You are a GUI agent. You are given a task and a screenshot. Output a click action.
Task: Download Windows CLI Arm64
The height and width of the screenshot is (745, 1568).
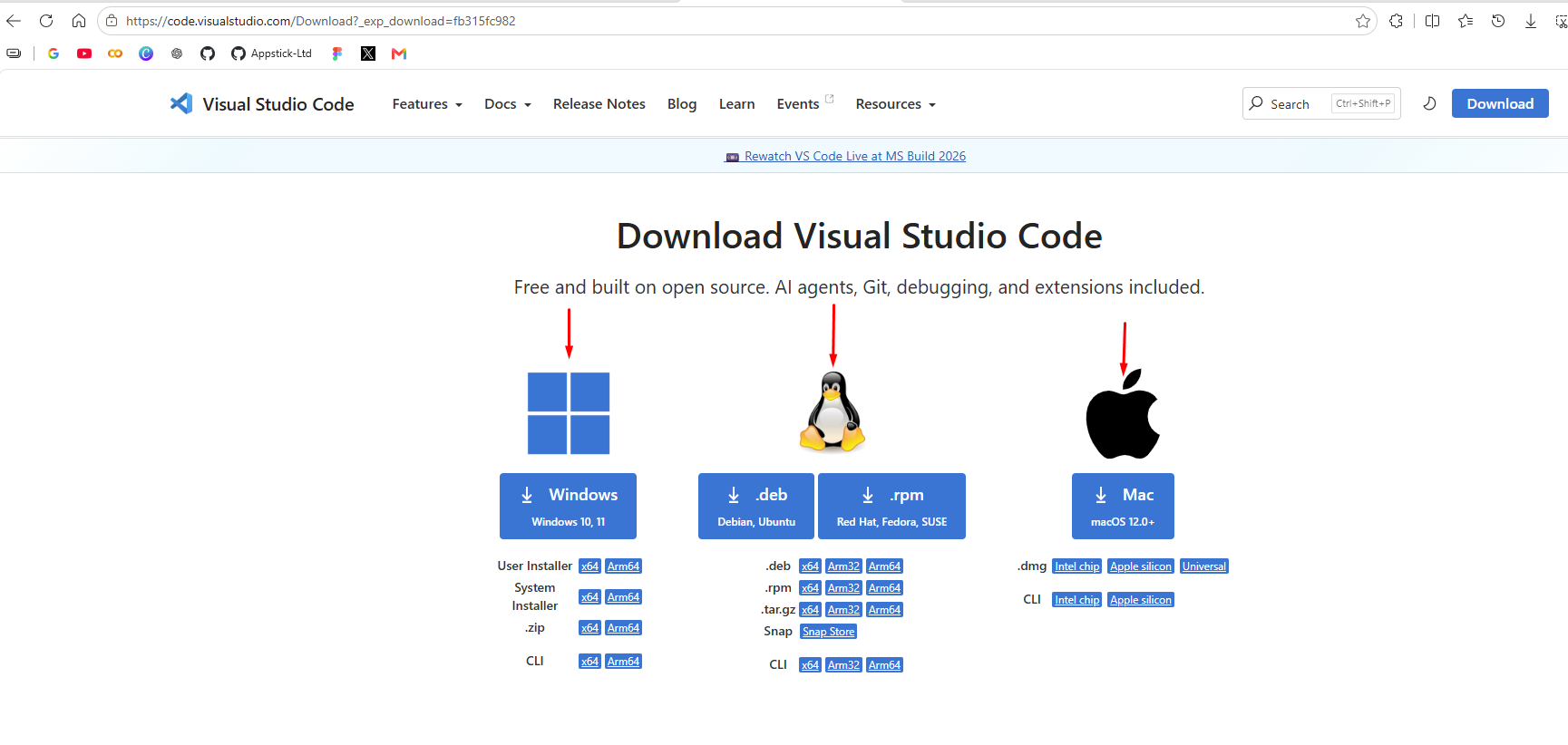[x=623, y=662]
